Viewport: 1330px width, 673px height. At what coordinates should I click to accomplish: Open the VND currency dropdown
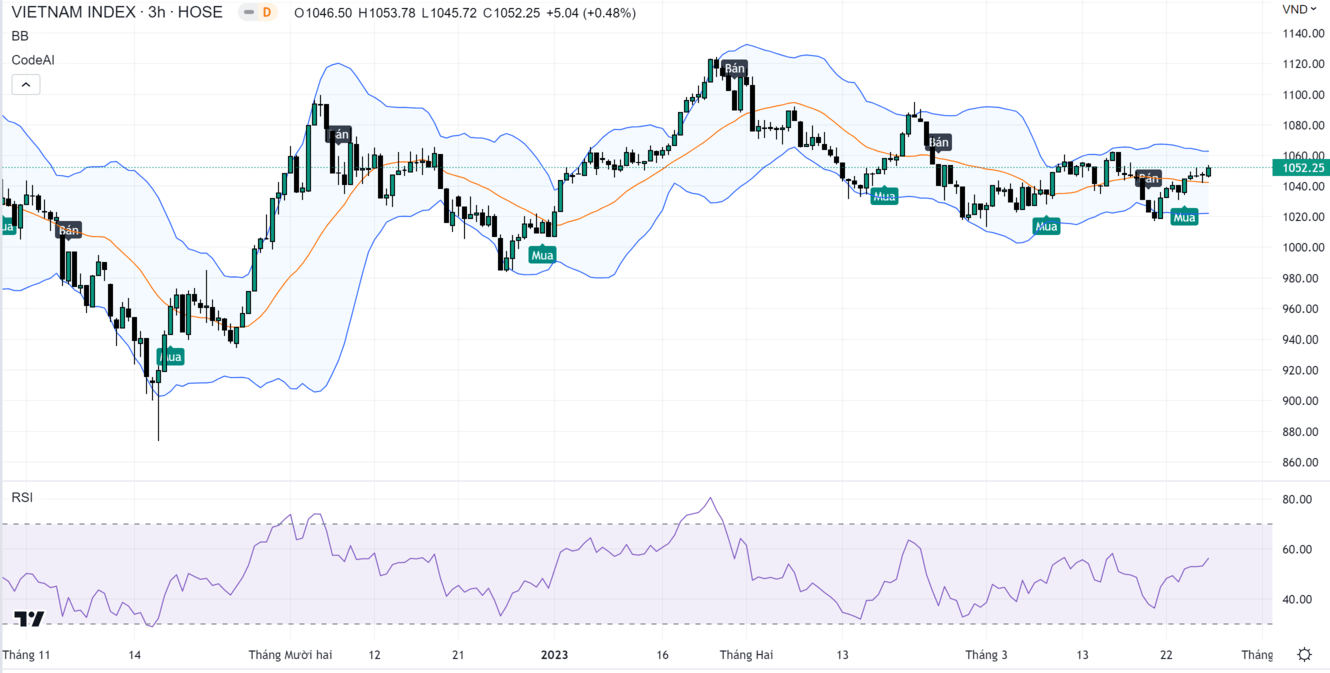1300,9
